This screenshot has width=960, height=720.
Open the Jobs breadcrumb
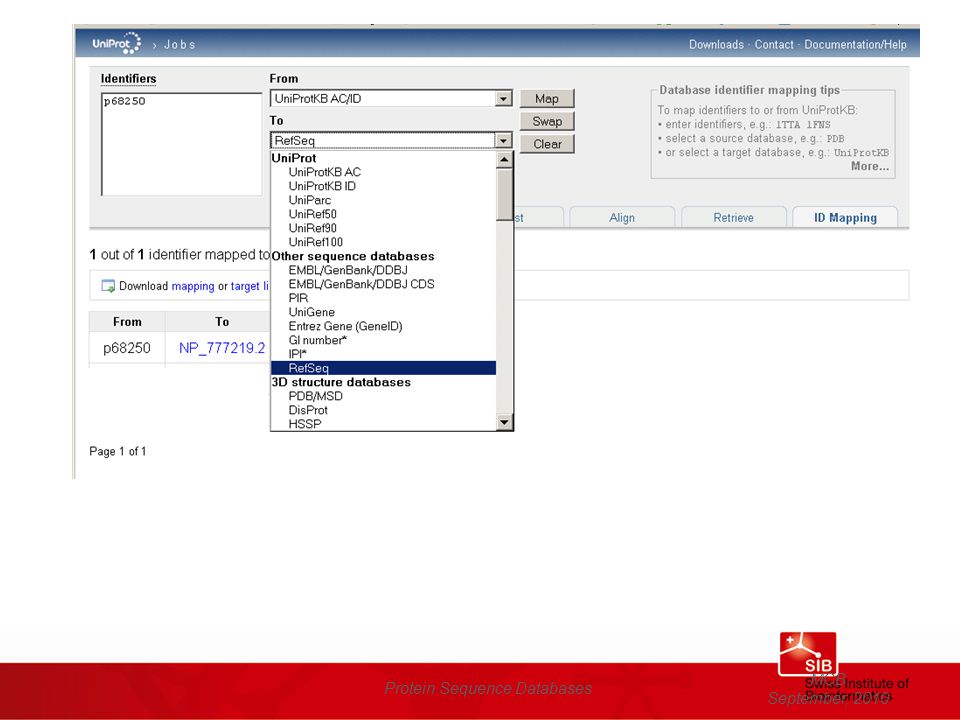(179, 45)
